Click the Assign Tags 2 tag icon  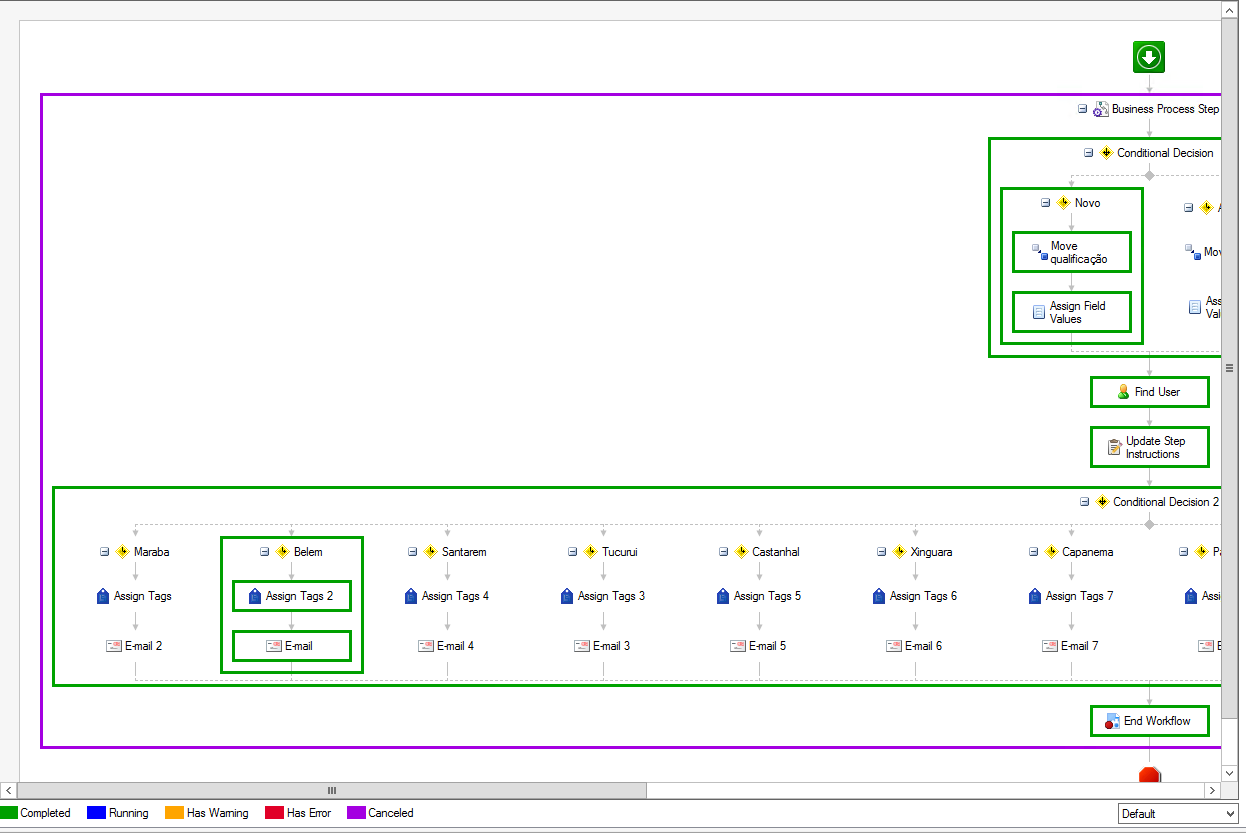pos(254,596)
